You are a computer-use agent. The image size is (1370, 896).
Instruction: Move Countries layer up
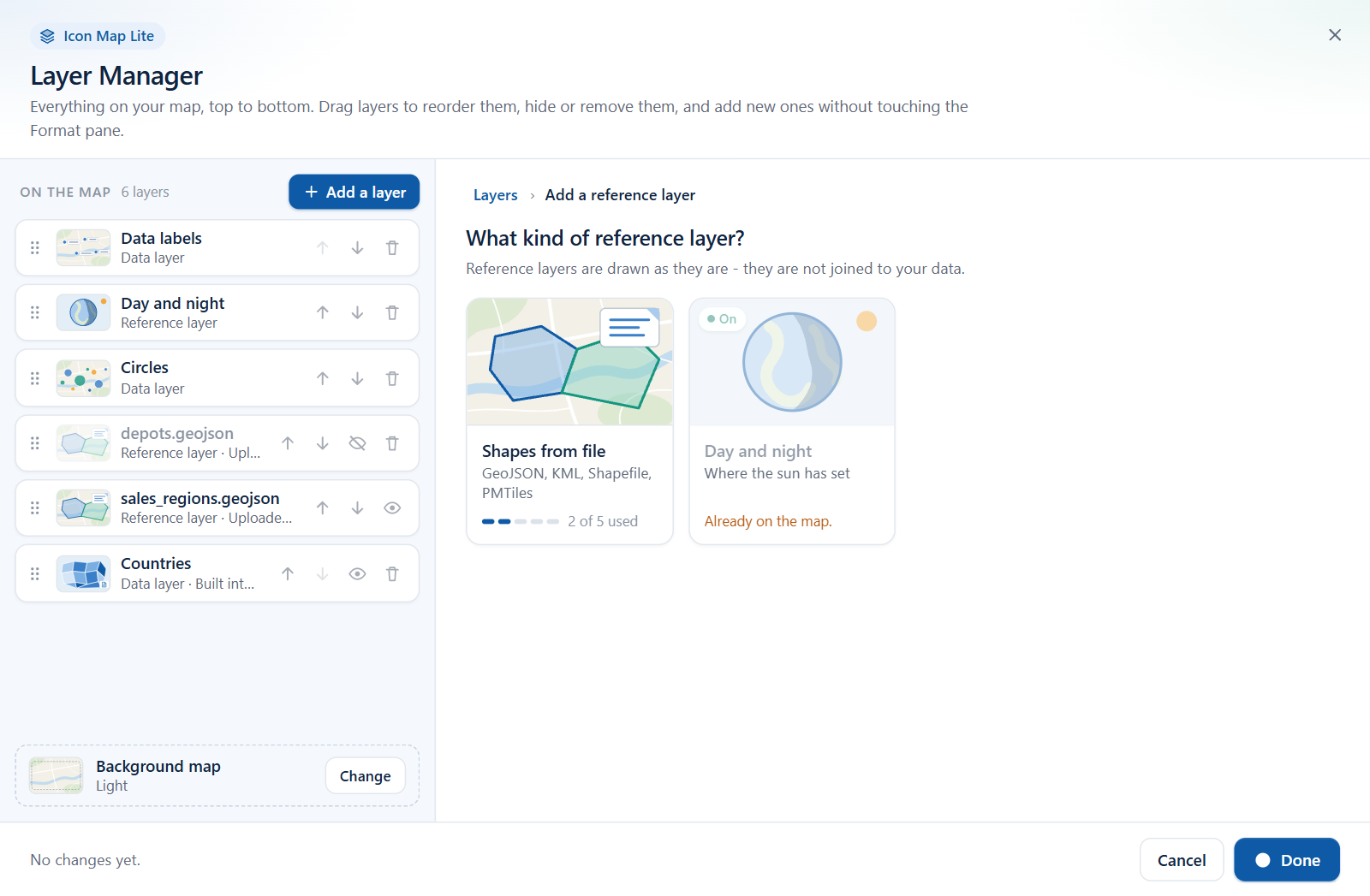pyautogui.click(x=288, y=574)
